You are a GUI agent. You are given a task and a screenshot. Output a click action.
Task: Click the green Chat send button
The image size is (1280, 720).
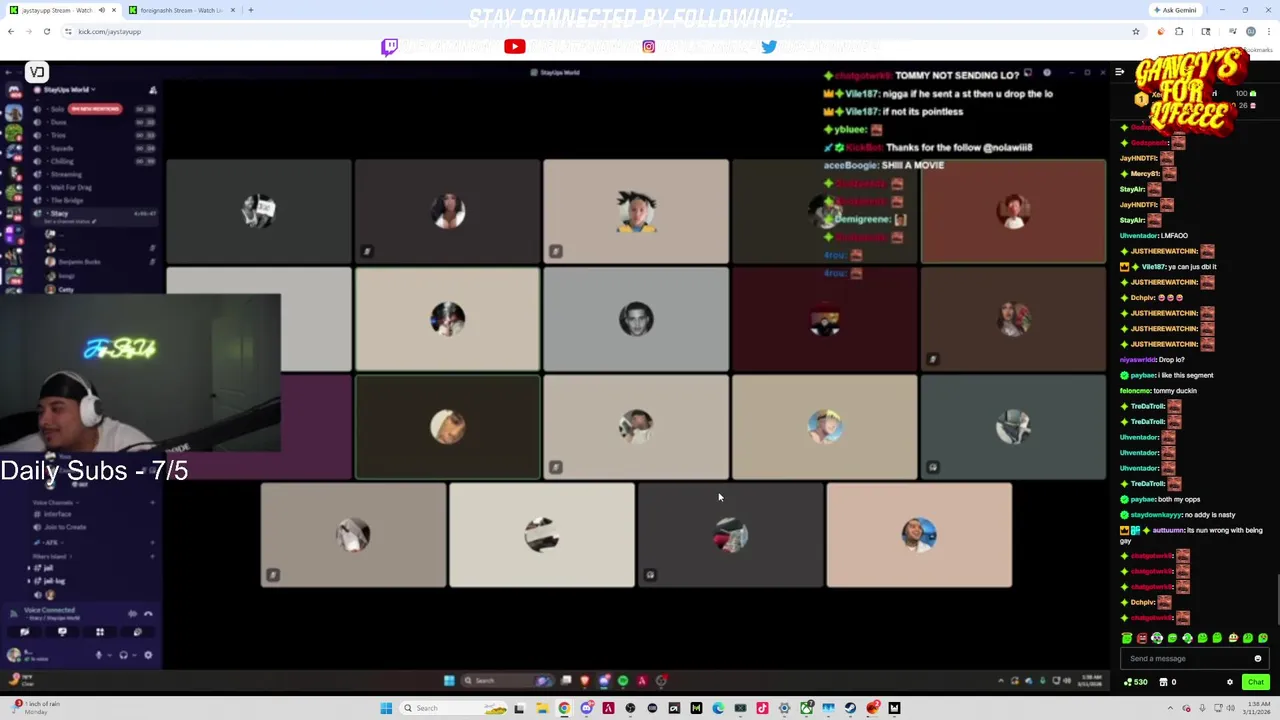click(x=1256, y=682)
